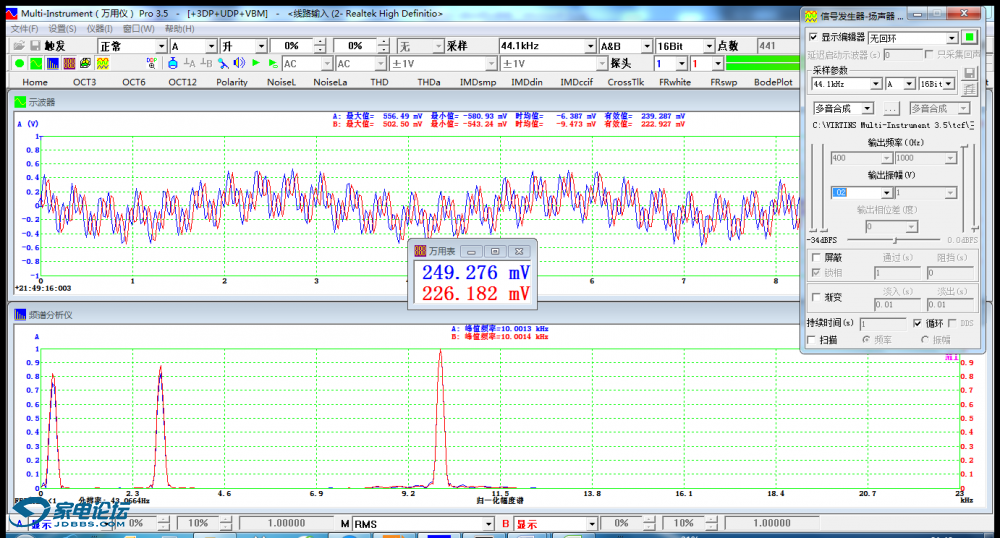Click the DDP viewer icon
The height and width of the screenshot is (538, 1000).
[151, 63]
